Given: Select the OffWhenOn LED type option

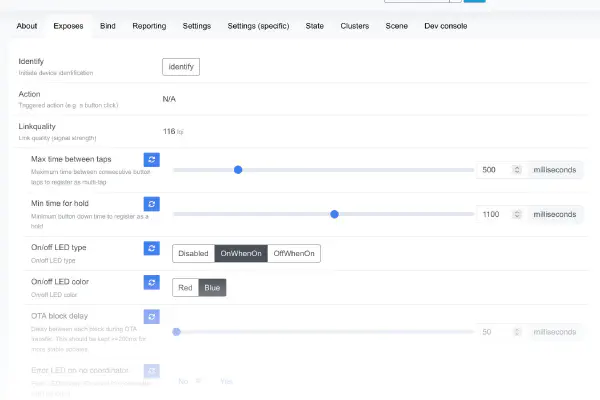Looking at the screenshot, I should coord(294,254).
